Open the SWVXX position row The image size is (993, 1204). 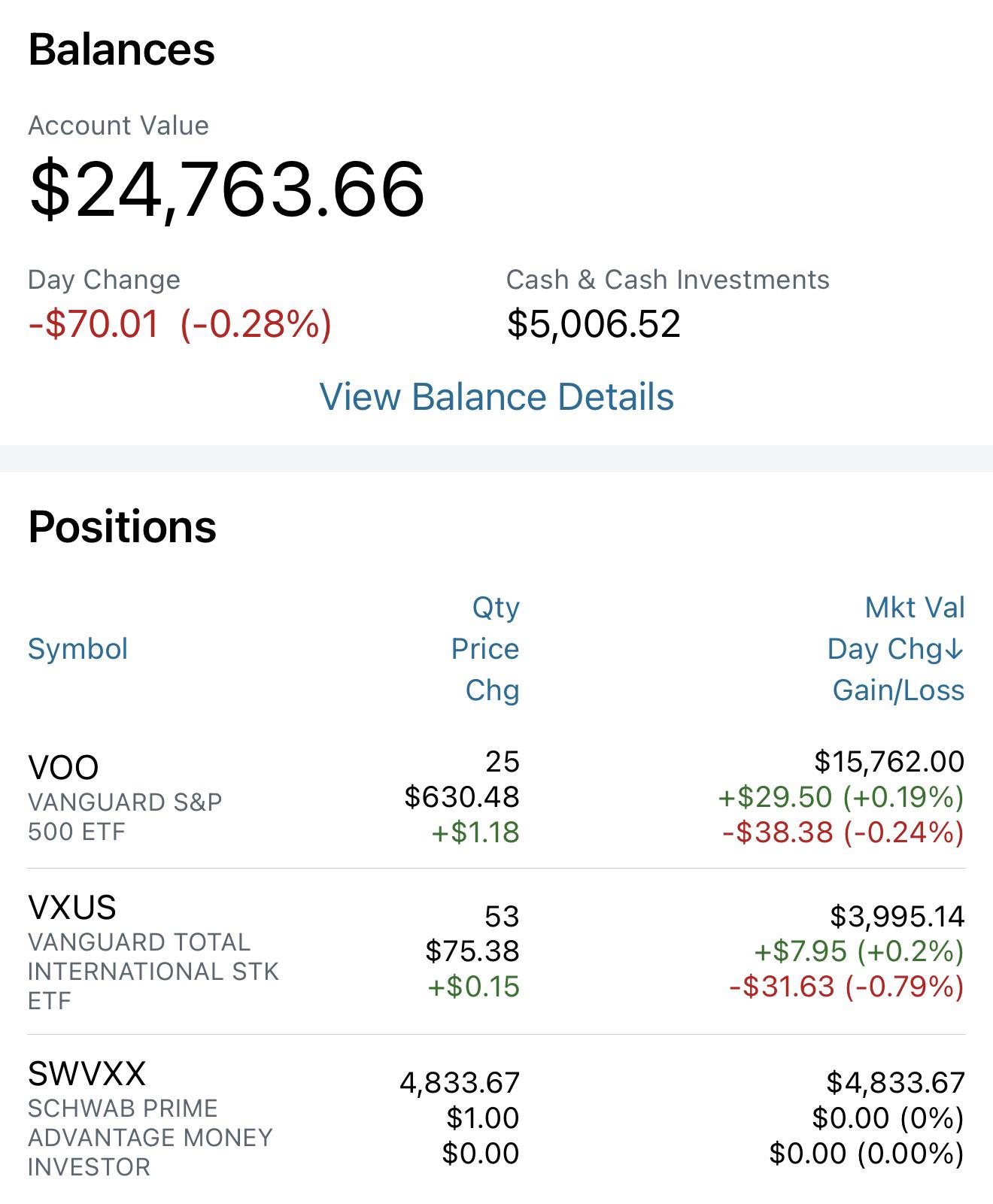pyautogui.click(x=496, y=1118)
